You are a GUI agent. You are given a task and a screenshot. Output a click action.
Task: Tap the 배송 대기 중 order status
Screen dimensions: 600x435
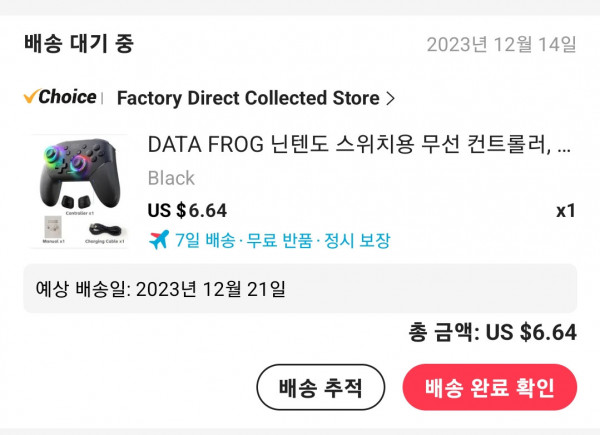(x=78, y=44)
